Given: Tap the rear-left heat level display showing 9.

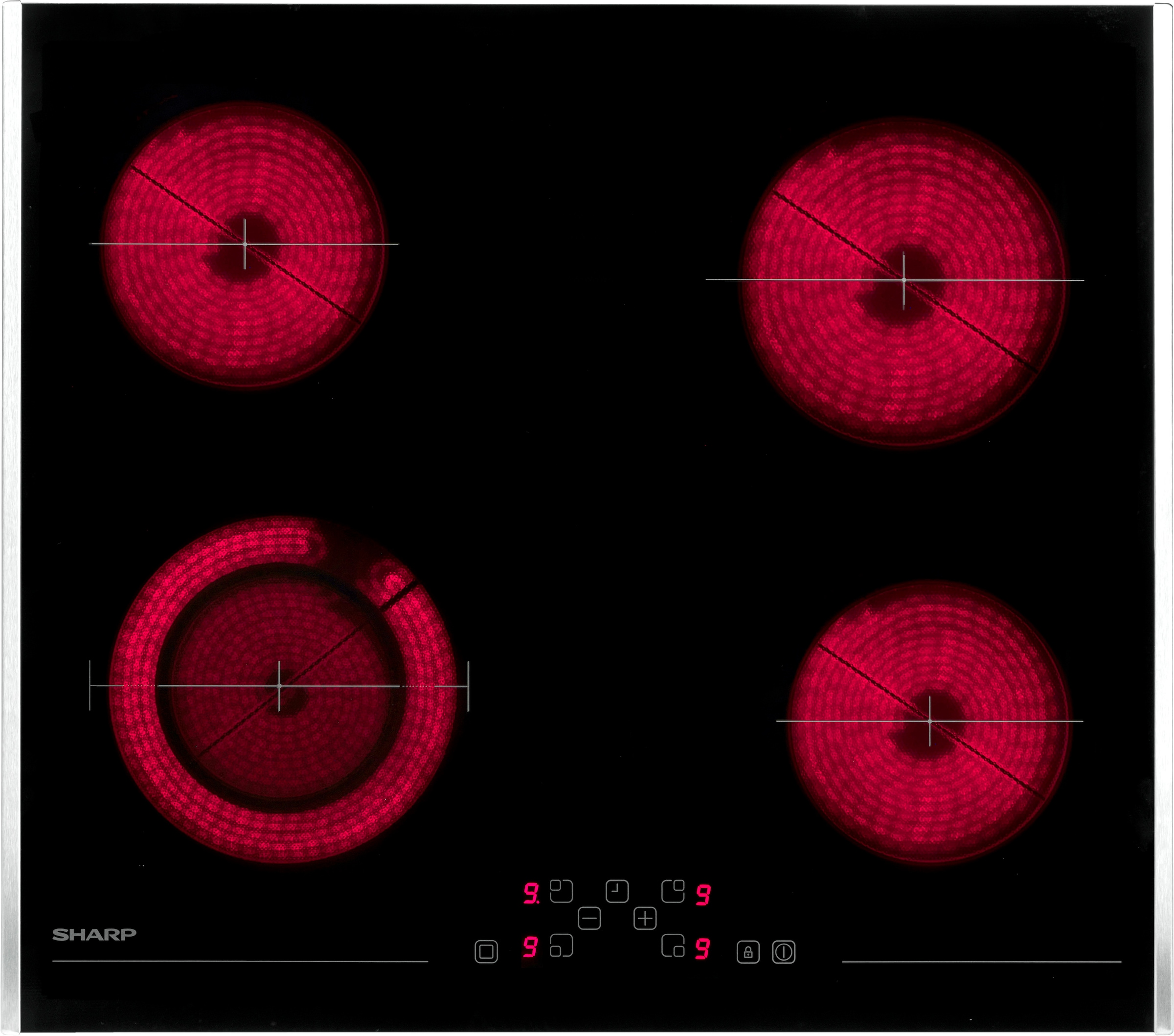Looking at the screenshot, I should [531, 894].
